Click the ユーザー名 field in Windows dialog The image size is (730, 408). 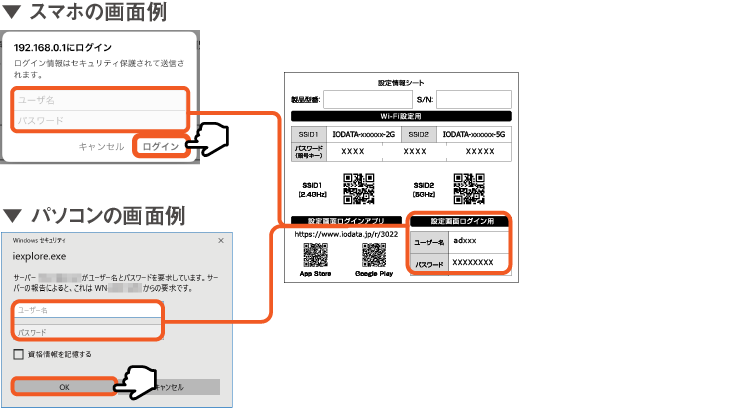[86, 311]
